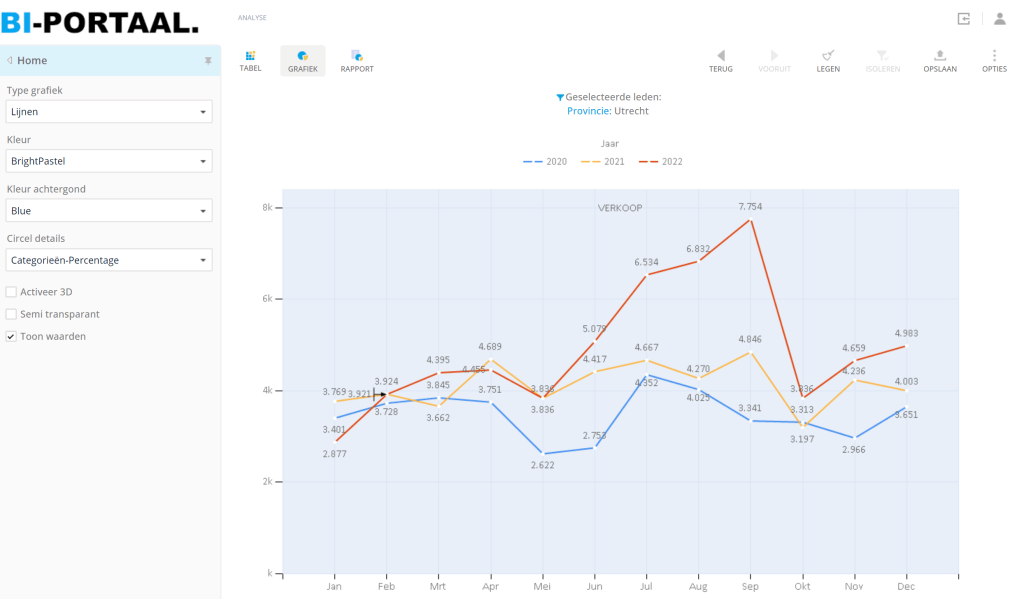The image size is (1024, 599).
Task: Expand the Kleur BrightPastel dropdown
Action: point(109,161)
